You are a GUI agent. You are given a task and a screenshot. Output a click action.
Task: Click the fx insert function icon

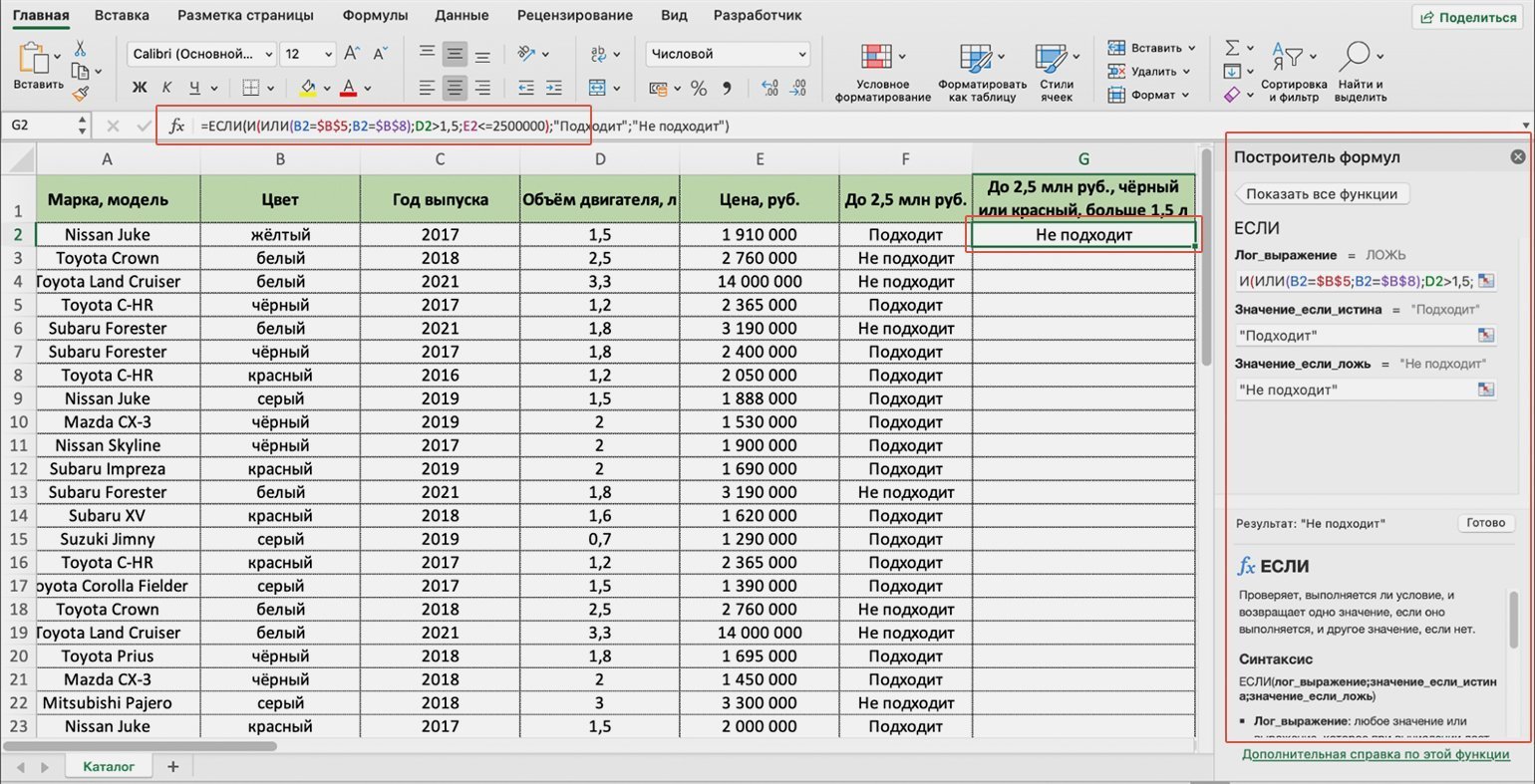click(176, 126)
